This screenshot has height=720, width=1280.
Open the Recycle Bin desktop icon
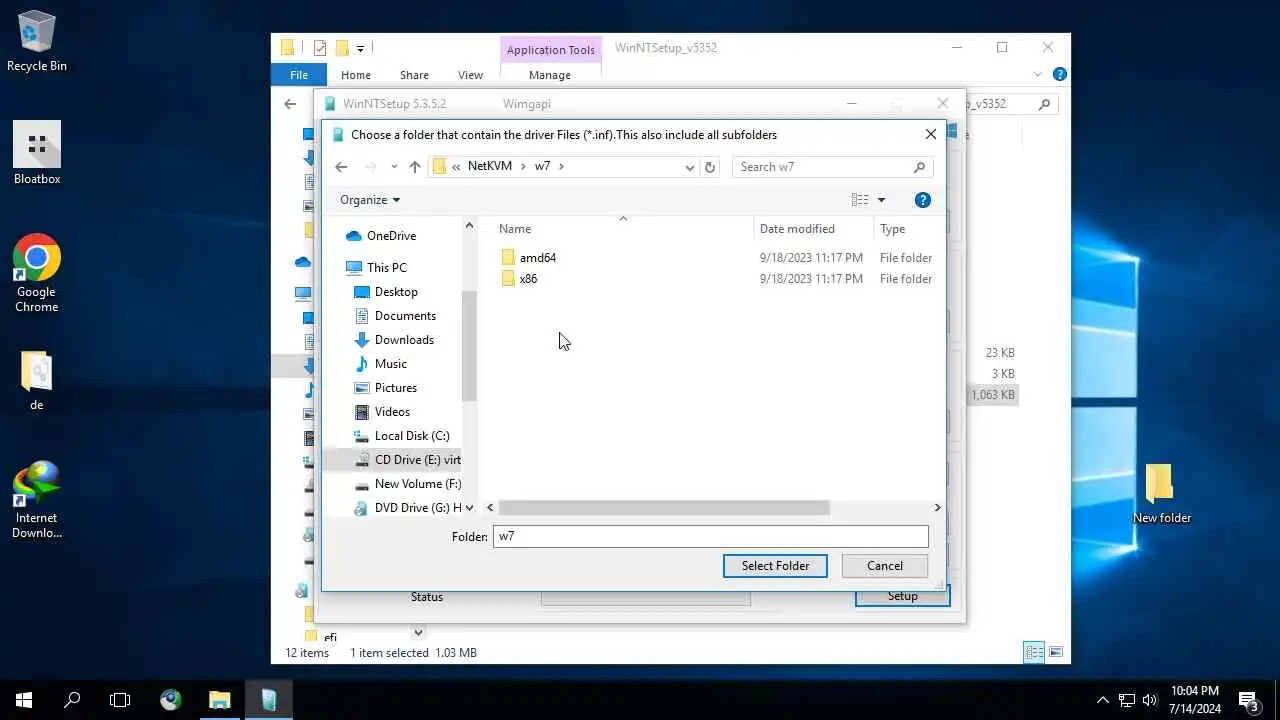click(37, 42)
